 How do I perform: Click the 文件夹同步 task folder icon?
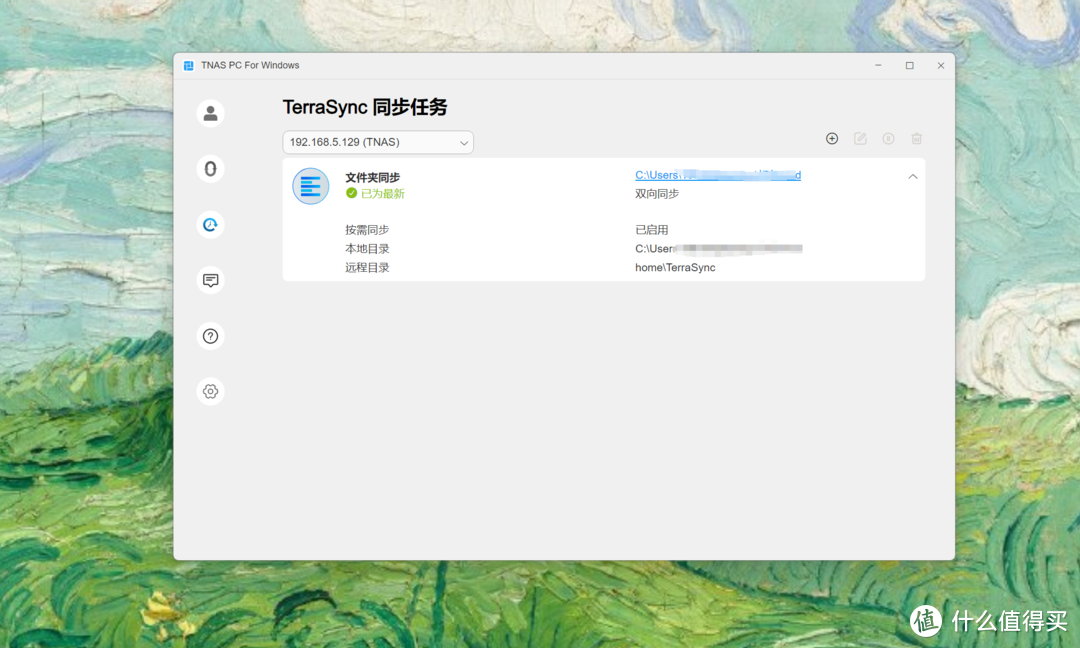click(311, 186)
